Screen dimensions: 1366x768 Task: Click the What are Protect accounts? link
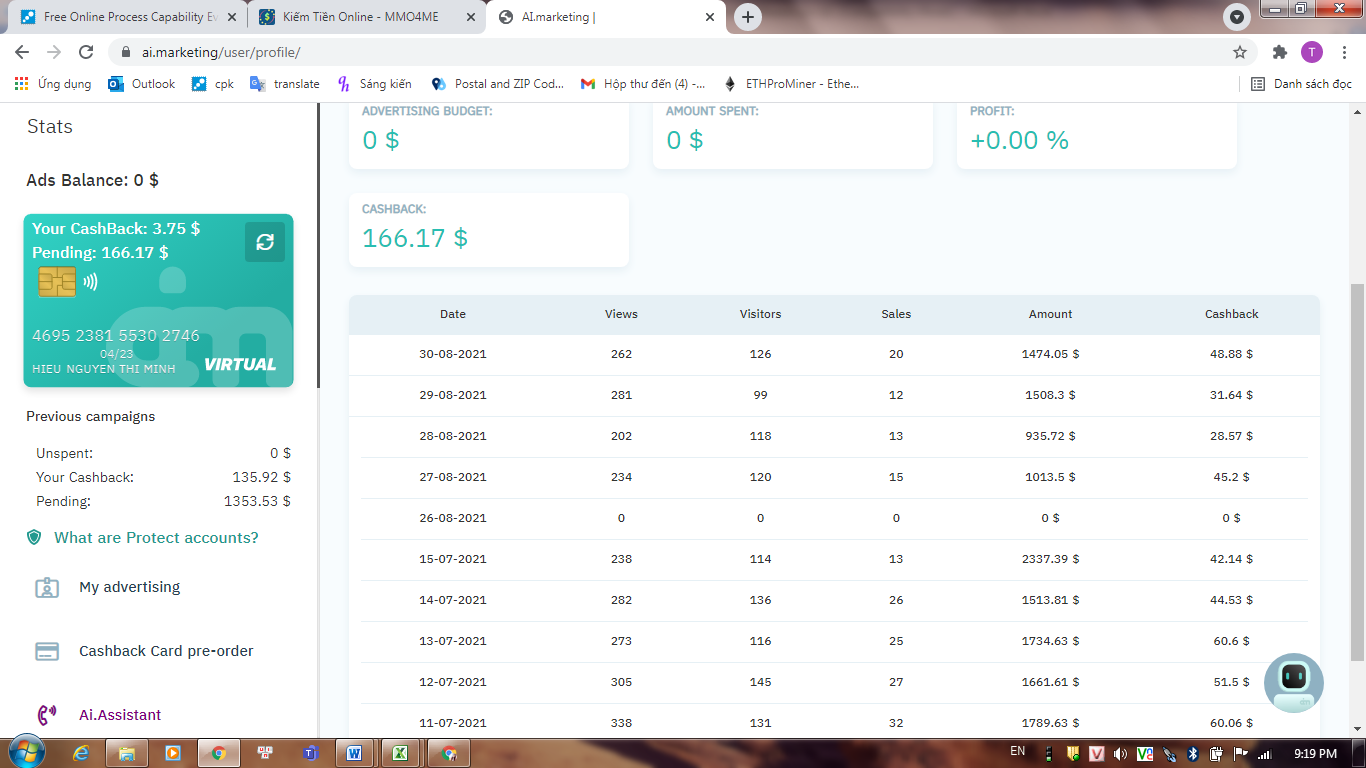156,538
